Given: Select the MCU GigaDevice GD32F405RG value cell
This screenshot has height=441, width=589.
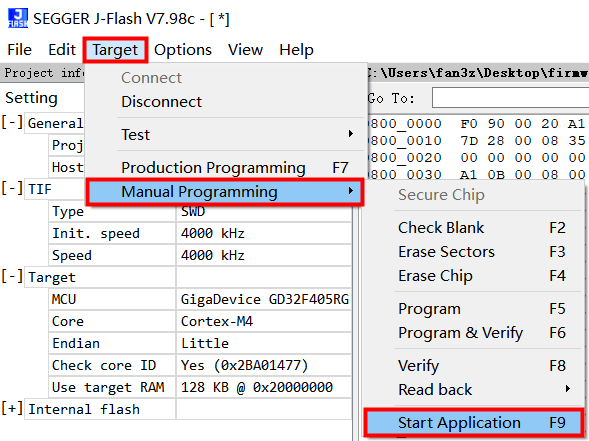Looking at the screenshot, I should coord(264,299).
